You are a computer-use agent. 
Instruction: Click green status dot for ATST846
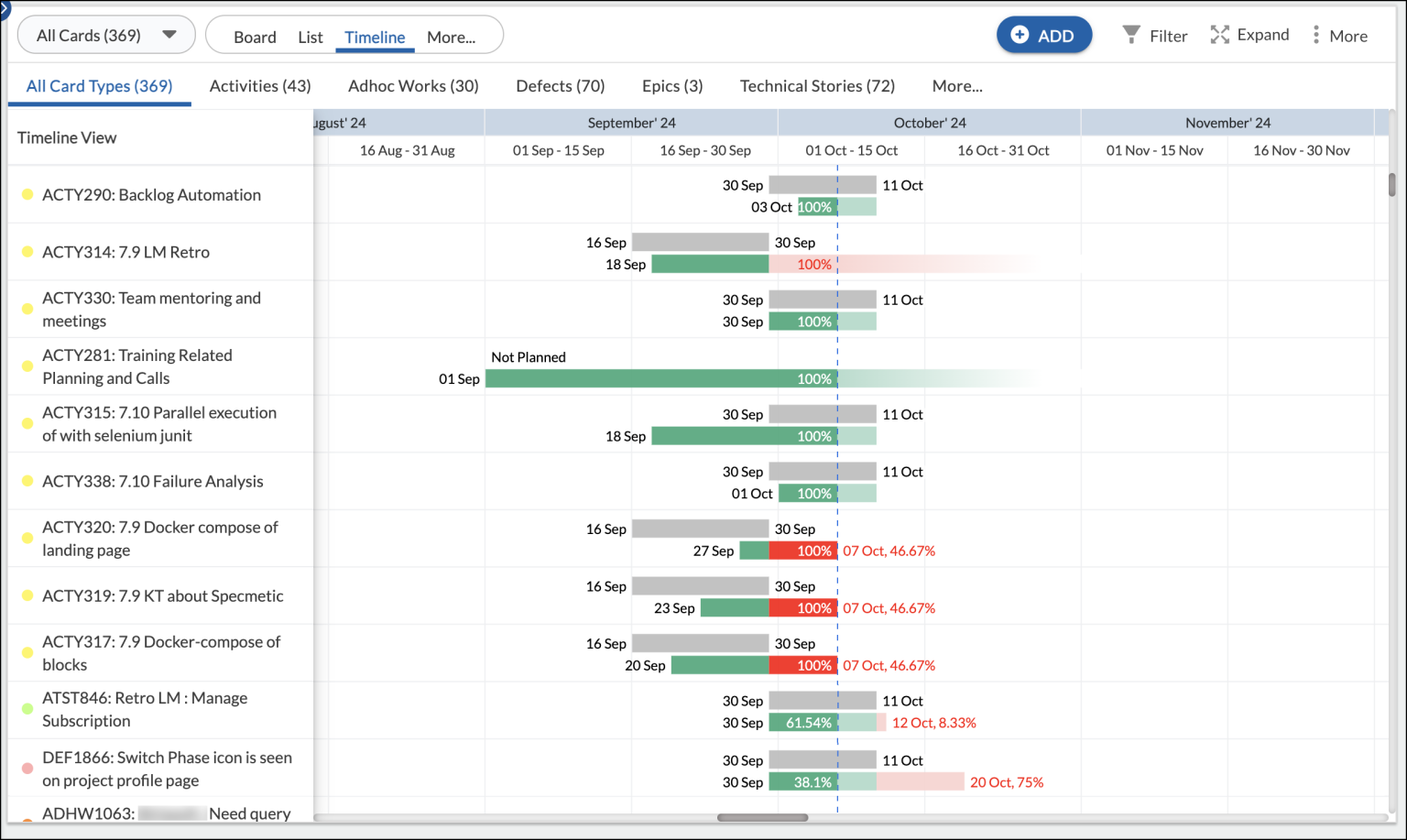pyautogui.click(x=27, y=709)
